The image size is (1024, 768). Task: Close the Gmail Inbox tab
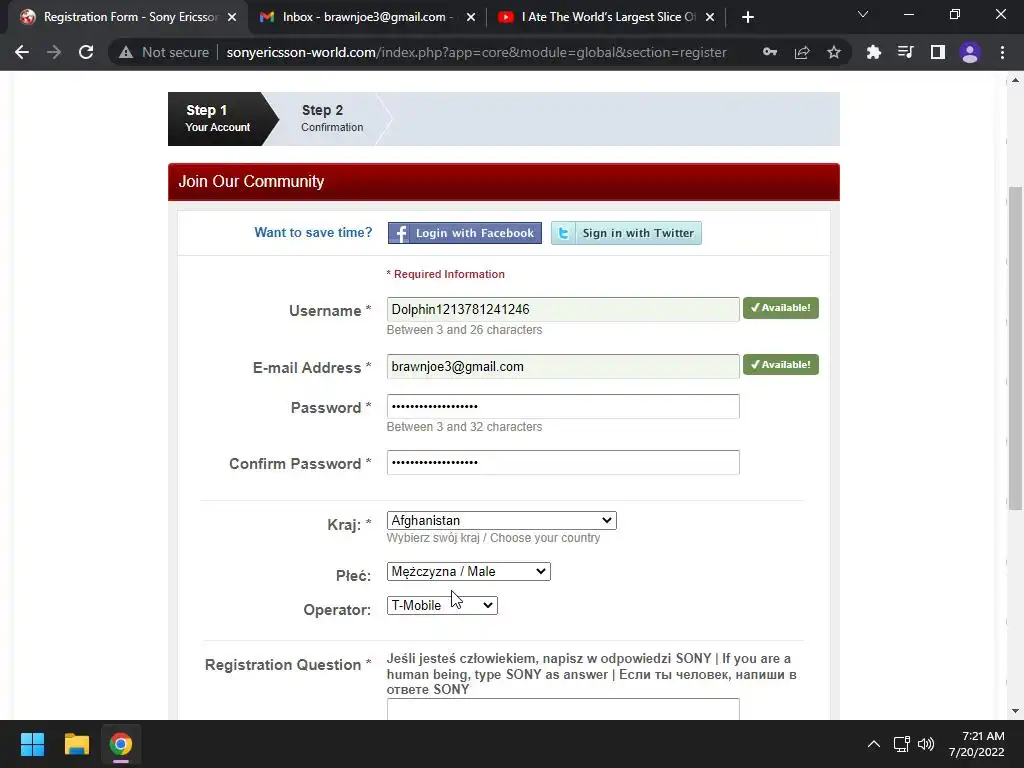(x=471, y=17)
